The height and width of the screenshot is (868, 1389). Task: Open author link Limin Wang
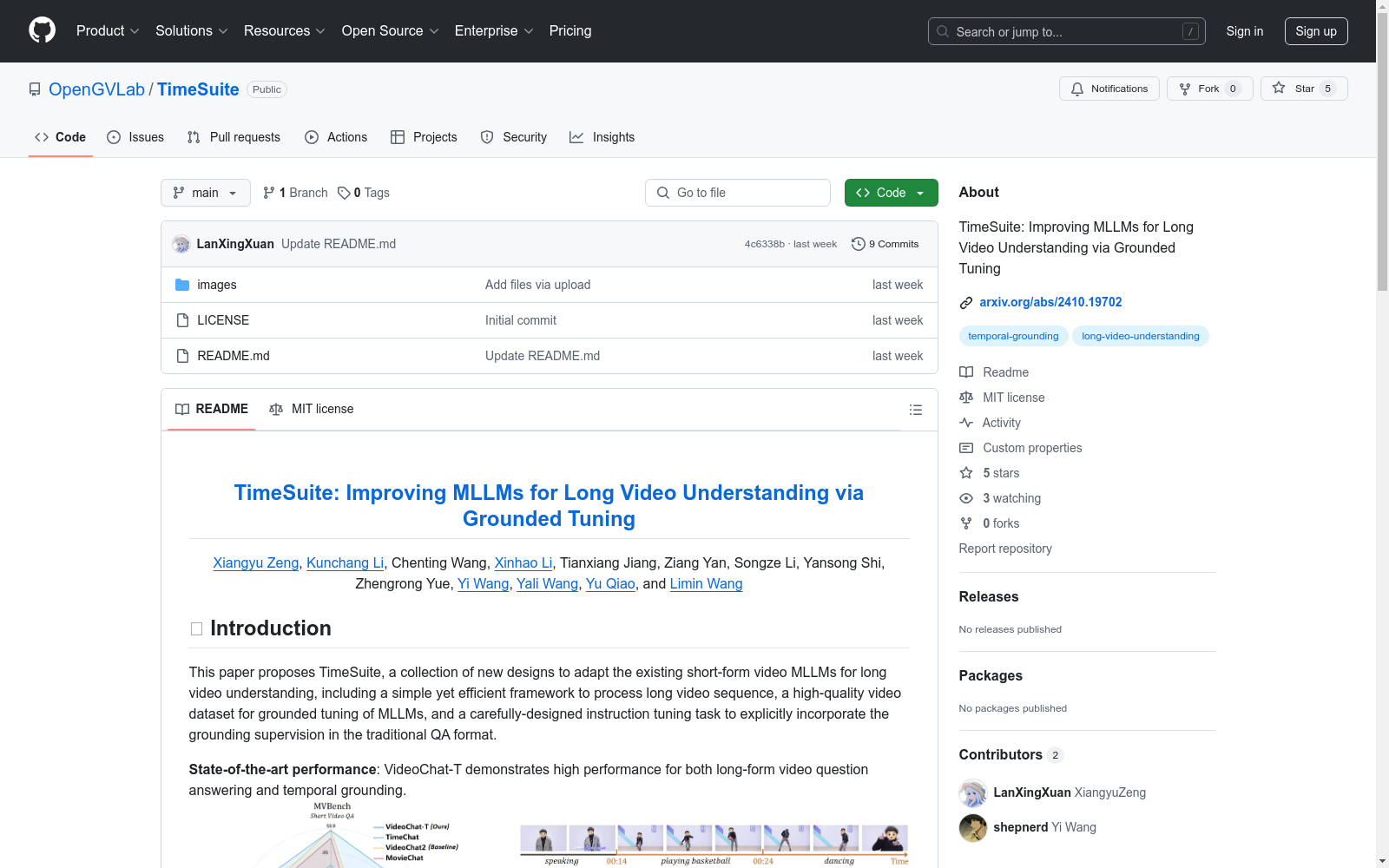coord(706,583)
